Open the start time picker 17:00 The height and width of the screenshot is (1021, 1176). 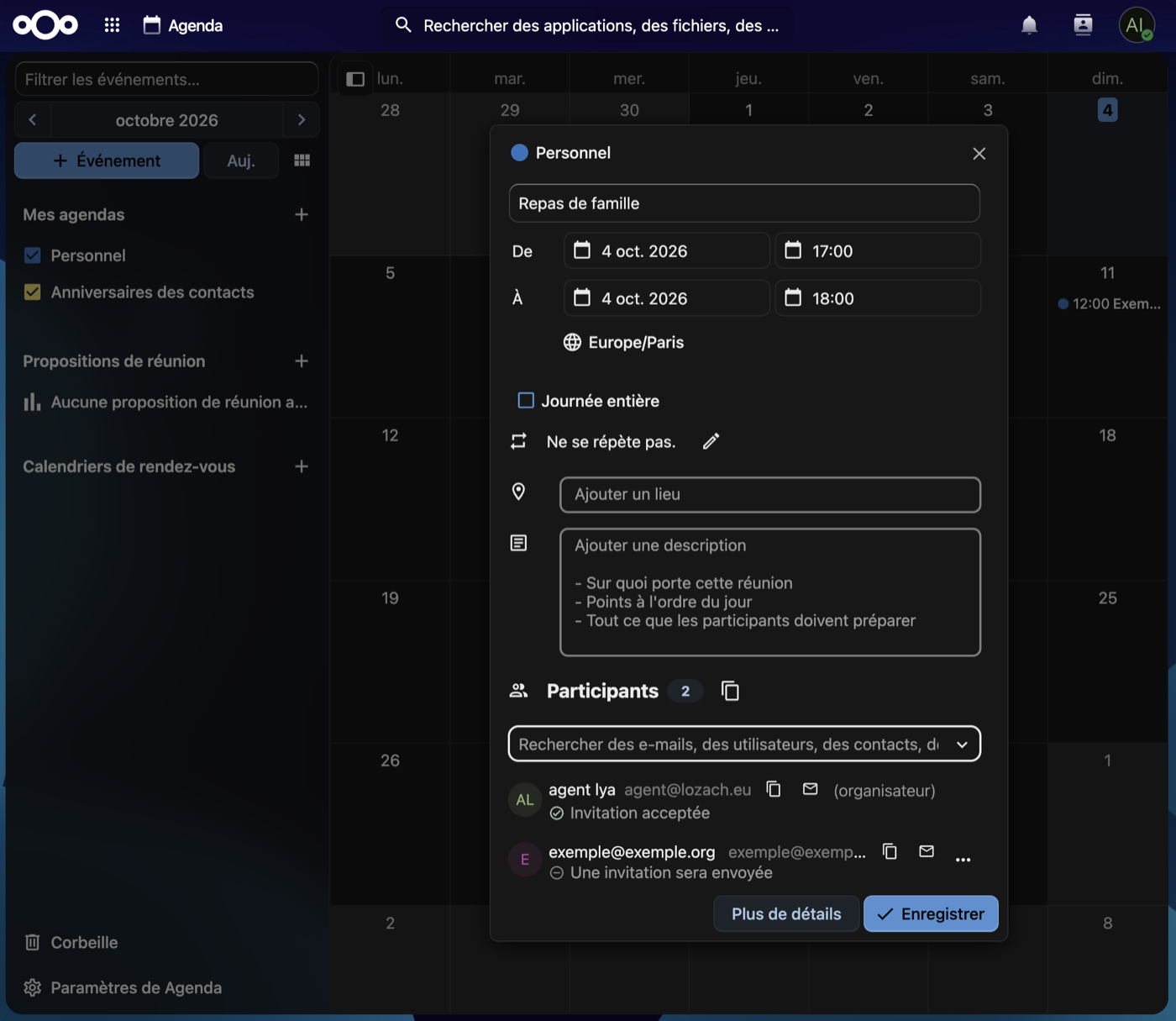pyautogui.click(x=877, y=250)
